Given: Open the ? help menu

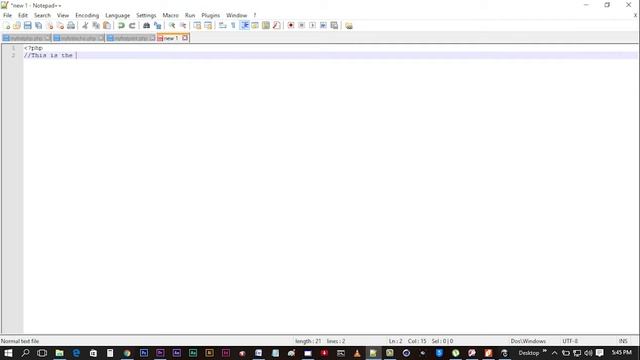Looking at the screenshot, I should coord(255,15).
